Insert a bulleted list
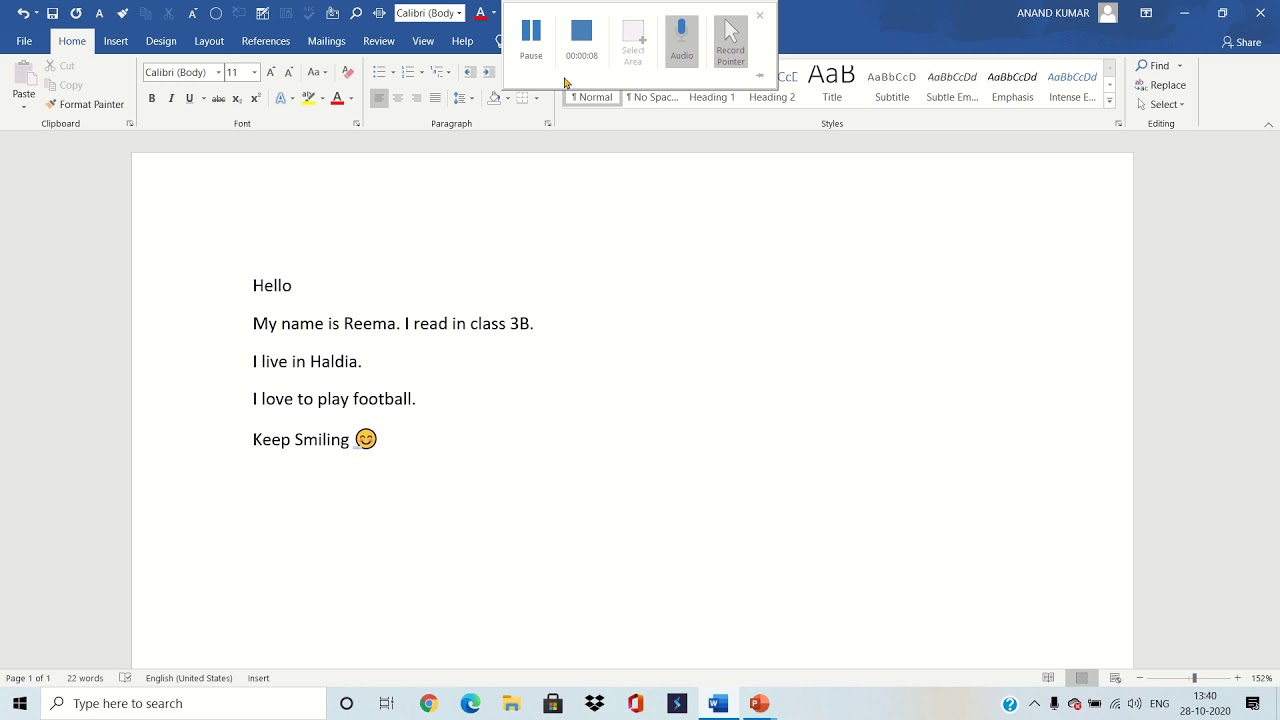This screenshot has height=720, width=1280. (x=379, y=72)
